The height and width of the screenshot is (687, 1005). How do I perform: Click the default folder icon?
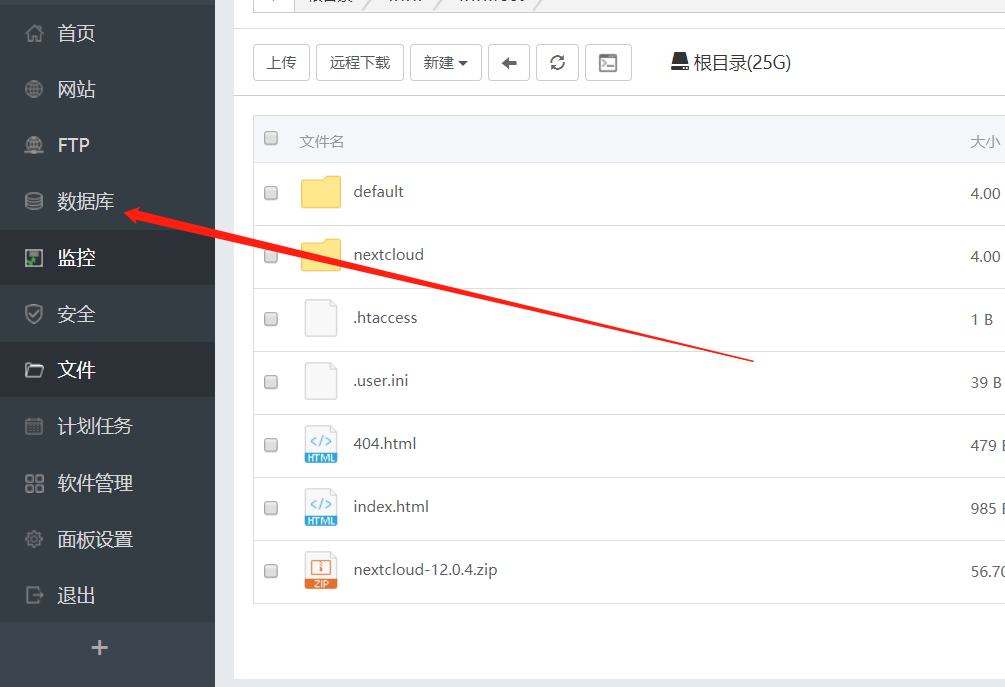321,192
